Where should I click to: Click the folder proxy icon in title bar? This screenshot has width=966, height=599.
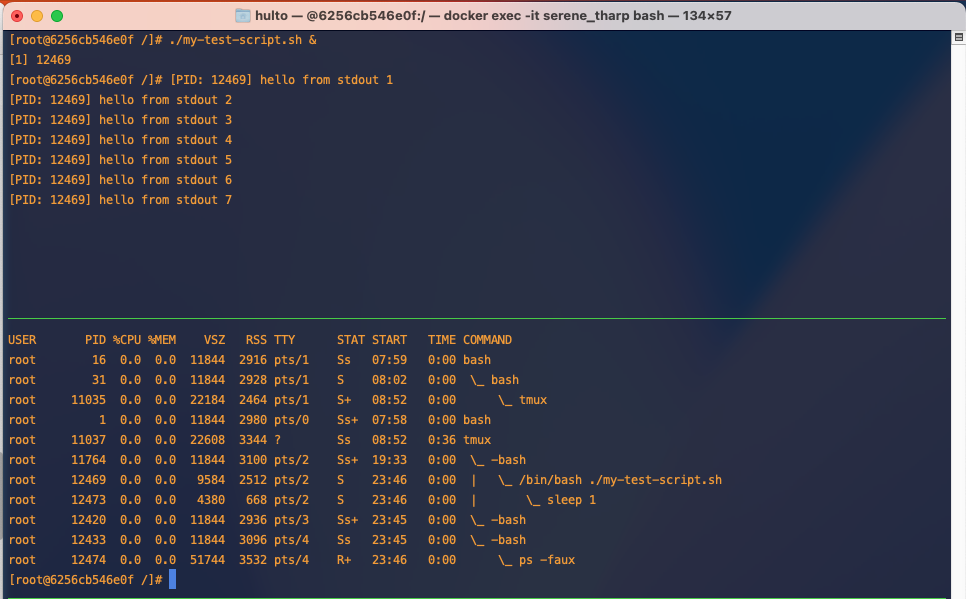pos(243,15)
